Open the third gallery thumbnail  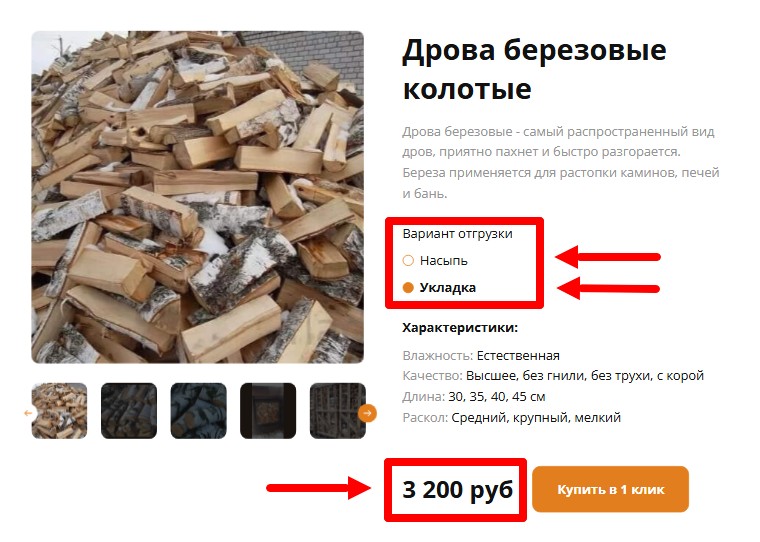click(199, 411)
